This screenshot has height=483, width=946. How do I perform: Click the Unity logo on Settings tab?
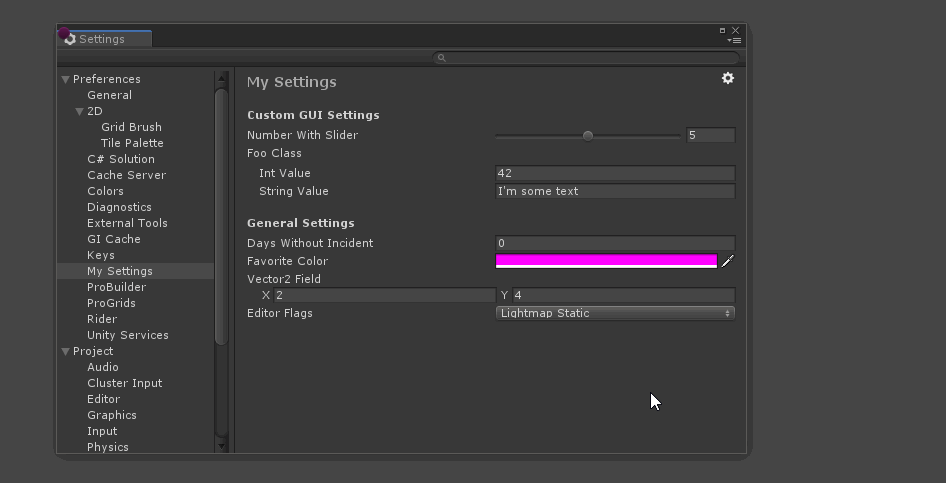69,39
